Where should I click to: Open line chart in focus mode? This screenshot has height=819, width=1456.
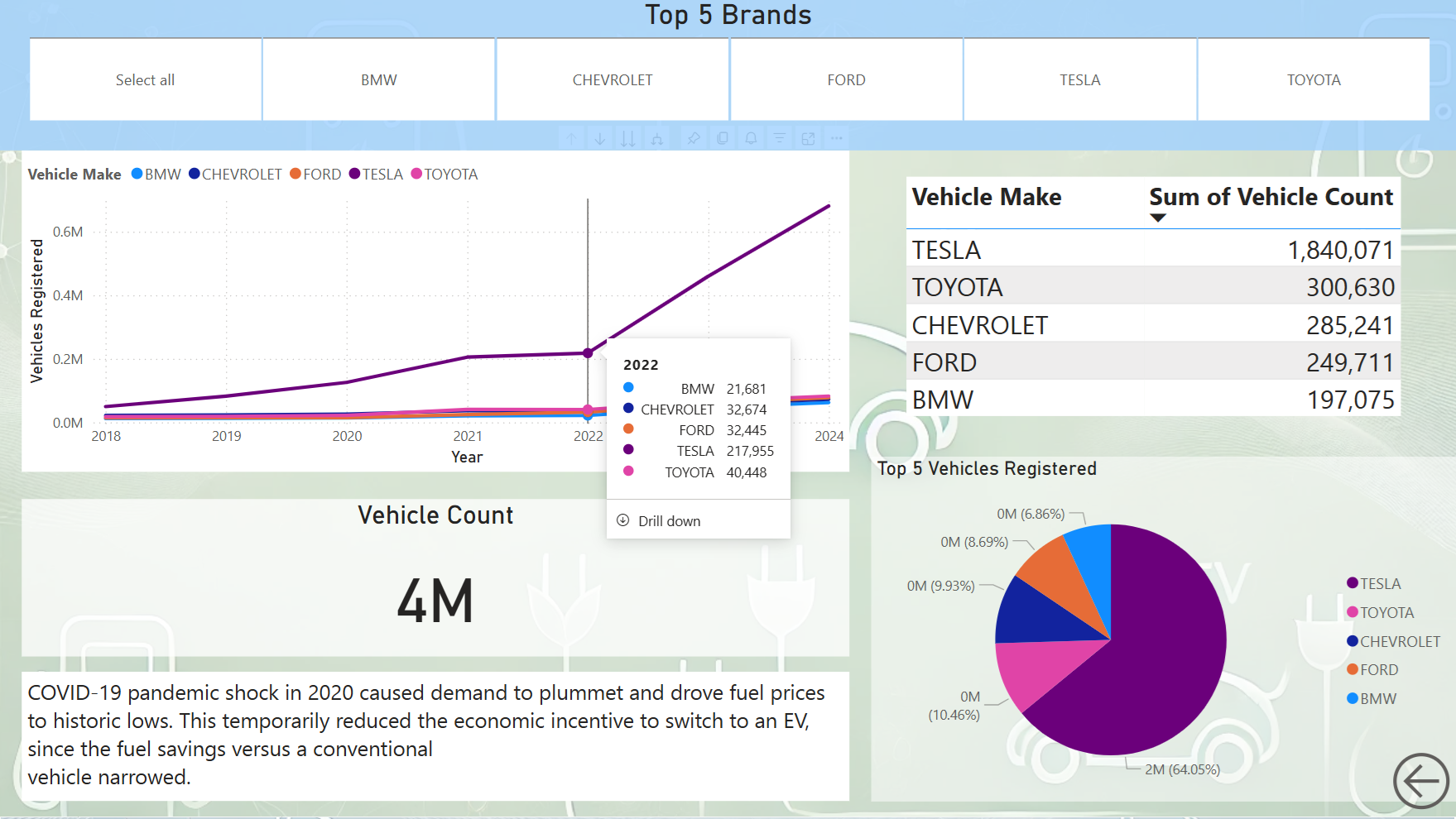(809, 139)
